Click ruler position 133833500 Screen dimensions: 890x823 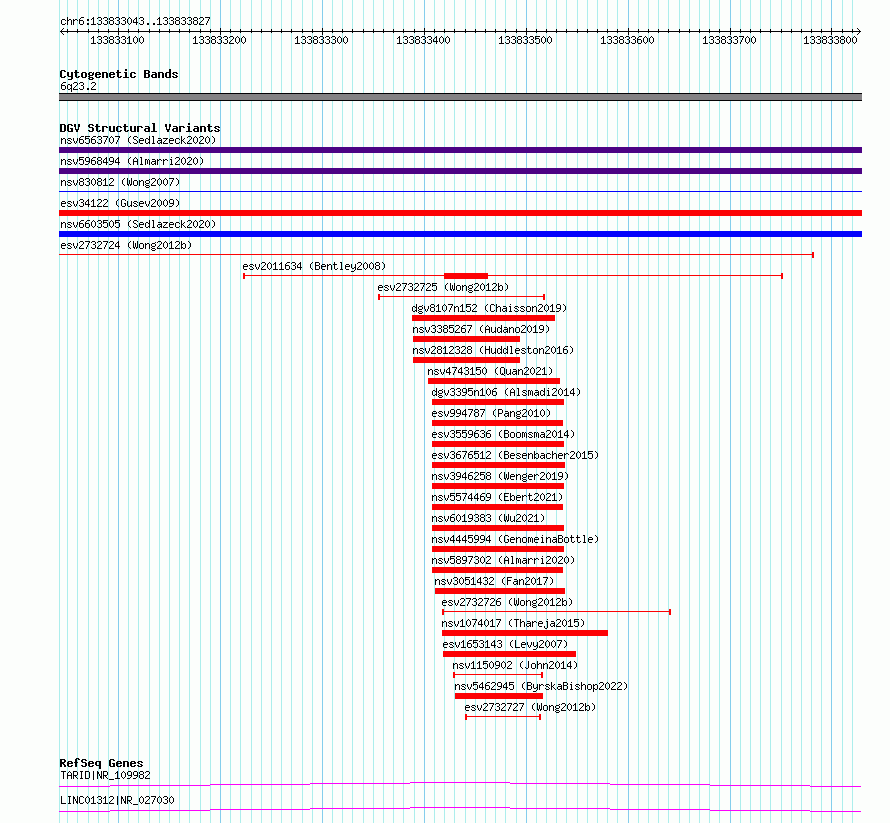pos(525,40)
